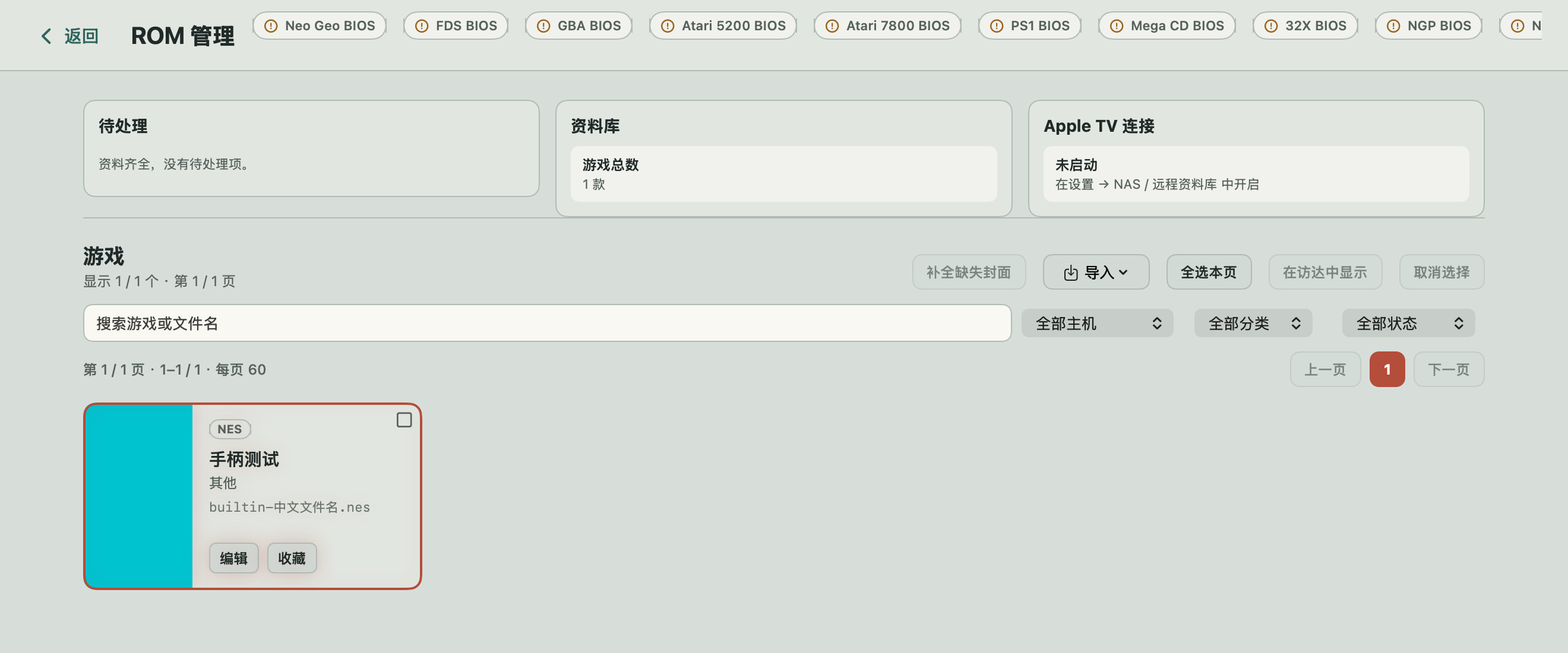
Task: Focus the 搜索游戏或文件名 search field
Action: pos(546,323)
